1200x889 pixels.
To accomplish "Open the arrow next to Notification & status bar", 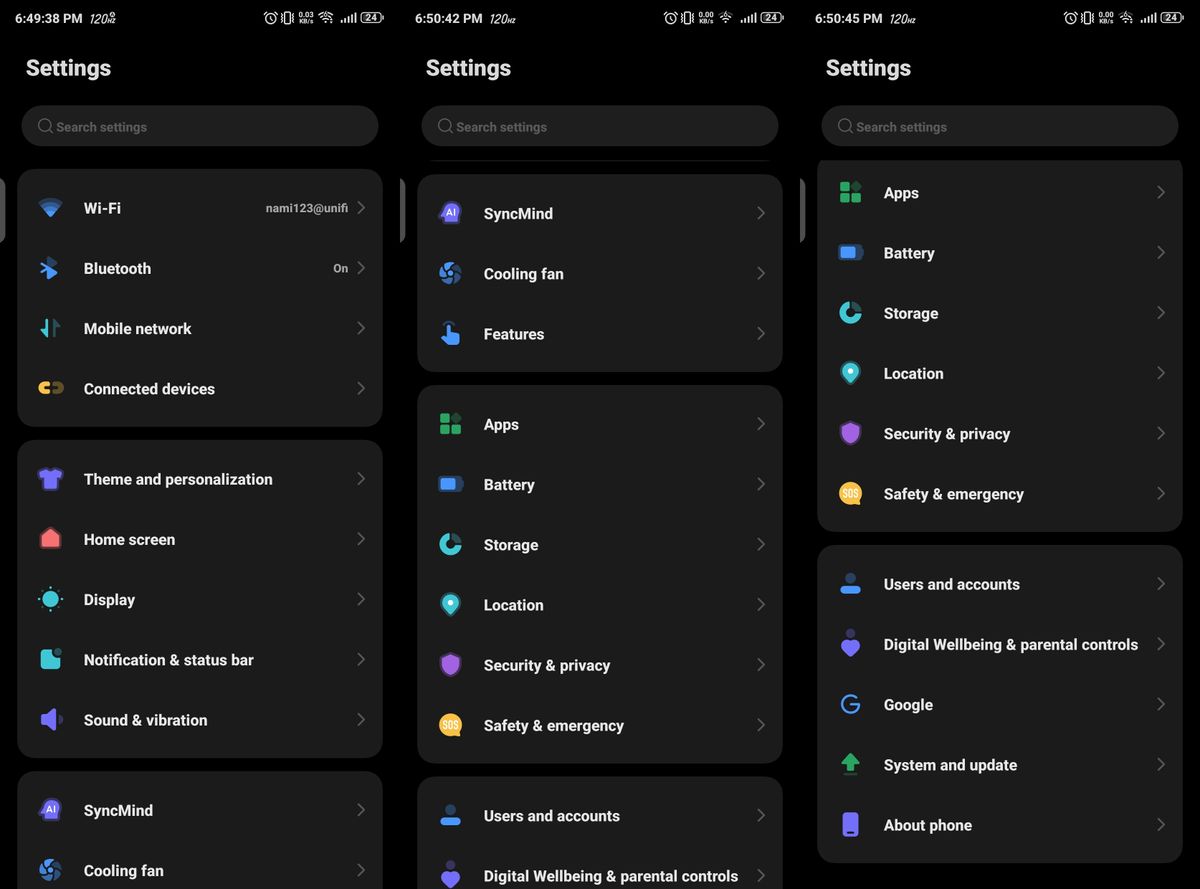I will tap(361, 659).
